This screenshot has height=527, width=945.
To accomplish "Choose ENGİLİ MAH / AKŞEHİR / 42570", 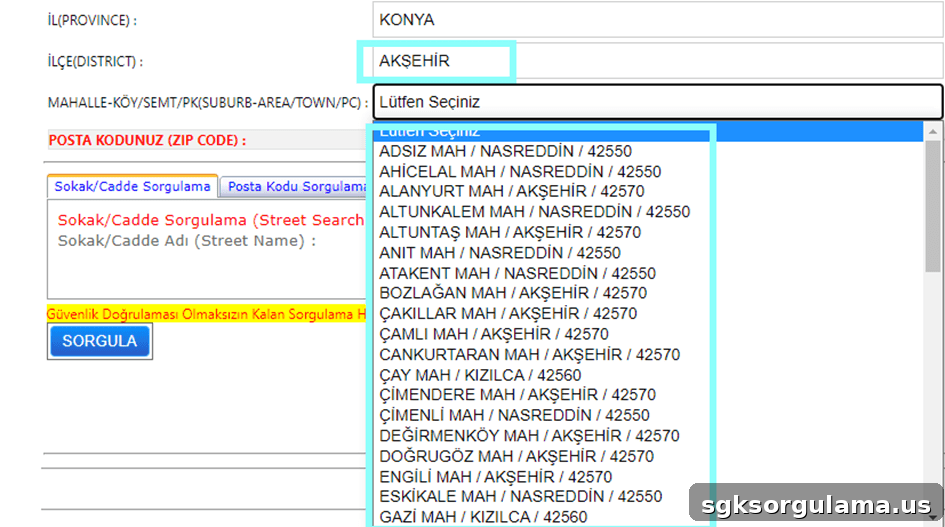I will click(x=648, y=478).
